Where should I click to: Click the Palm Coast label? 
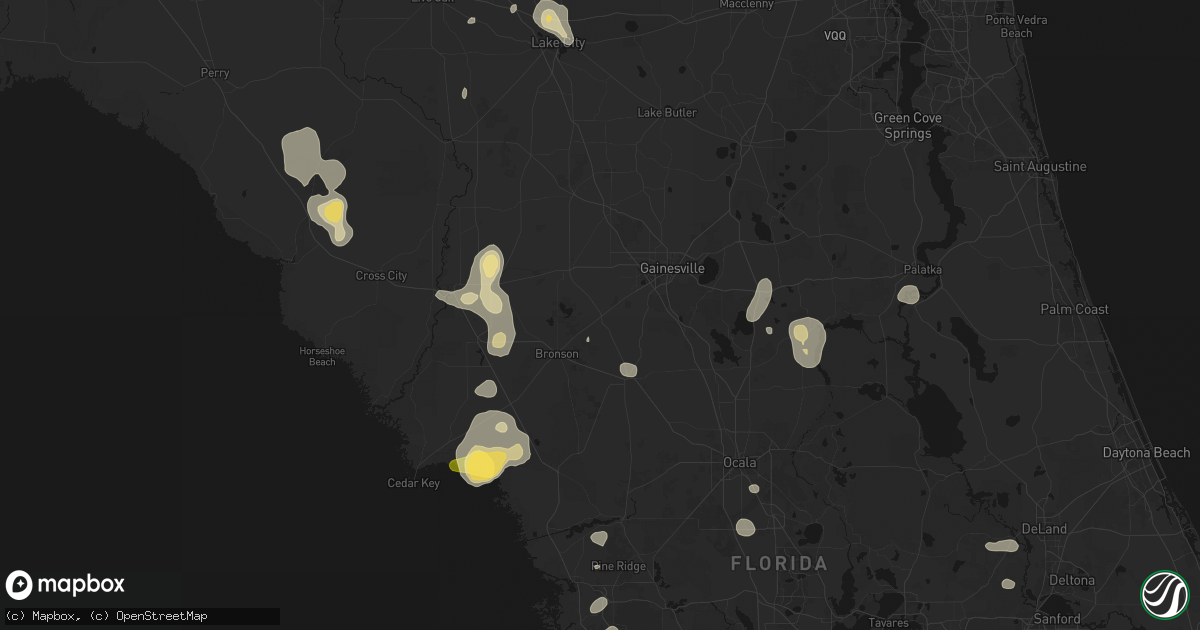coord(1075,310)
